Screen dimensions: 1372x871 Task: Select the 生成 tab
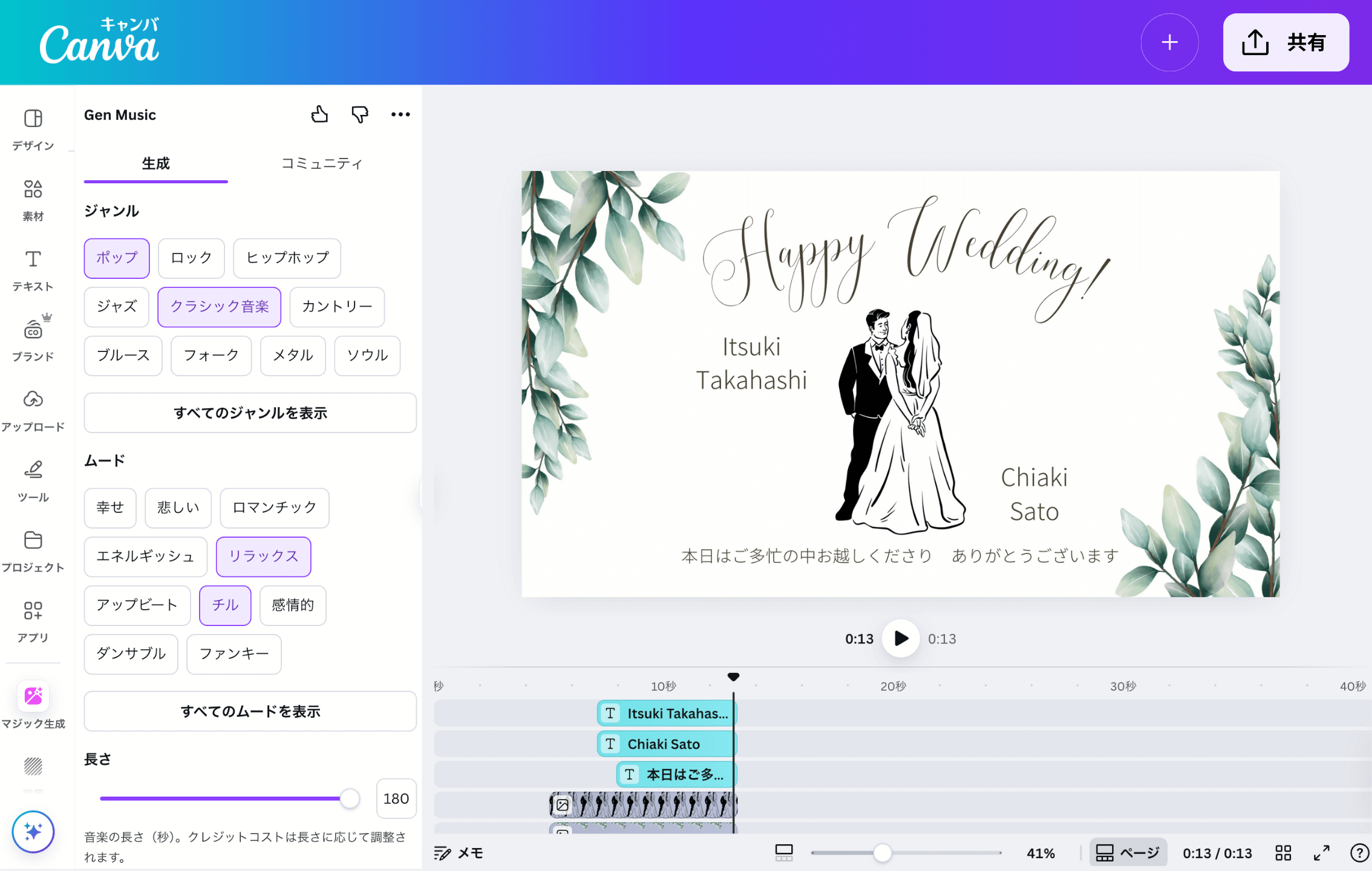(156, 163)
